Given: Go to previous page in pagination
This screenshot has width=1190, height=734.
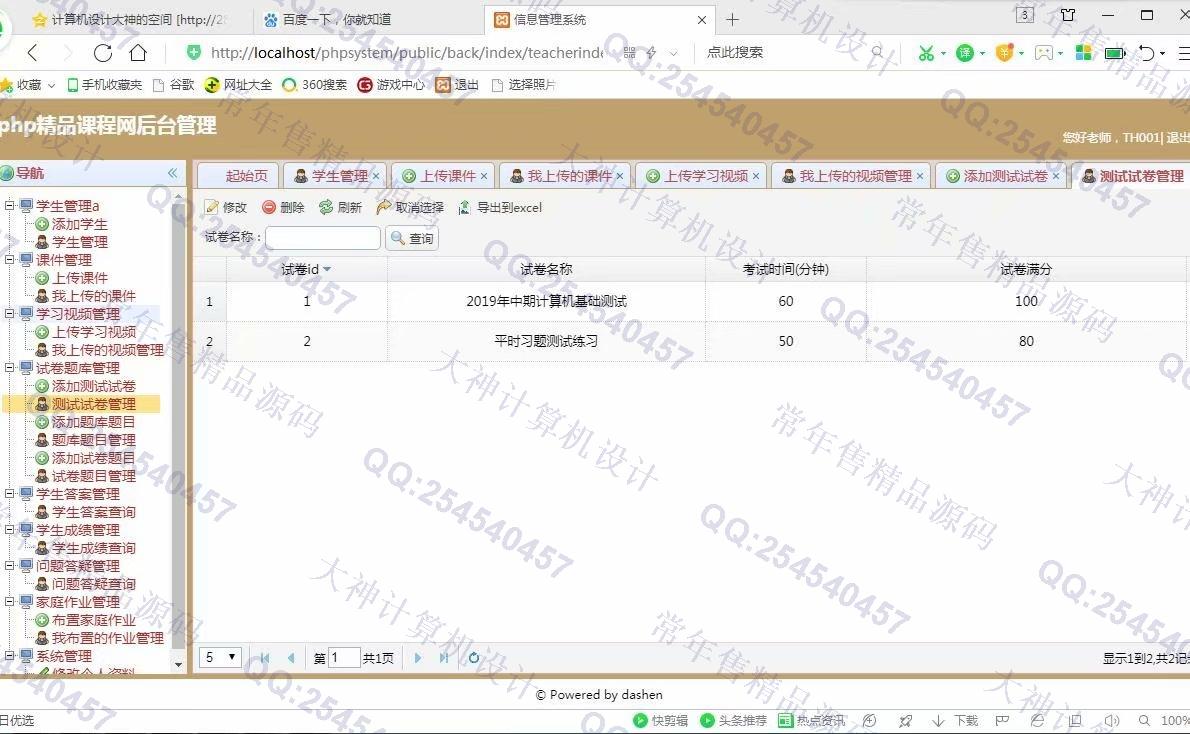Looking at the screenshot, I should coord(291,658).
